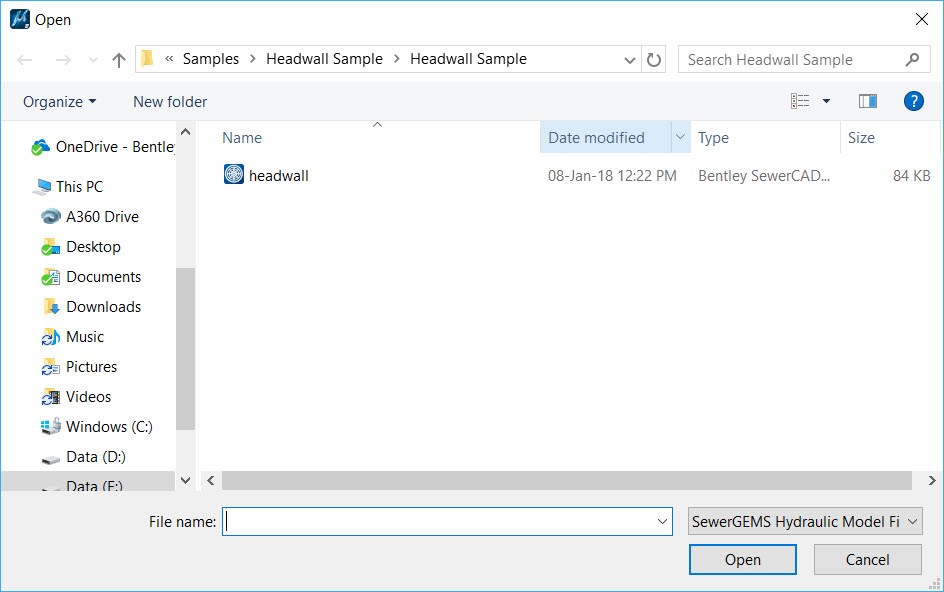
Task: Click the Open button
Action: point(742,560)
